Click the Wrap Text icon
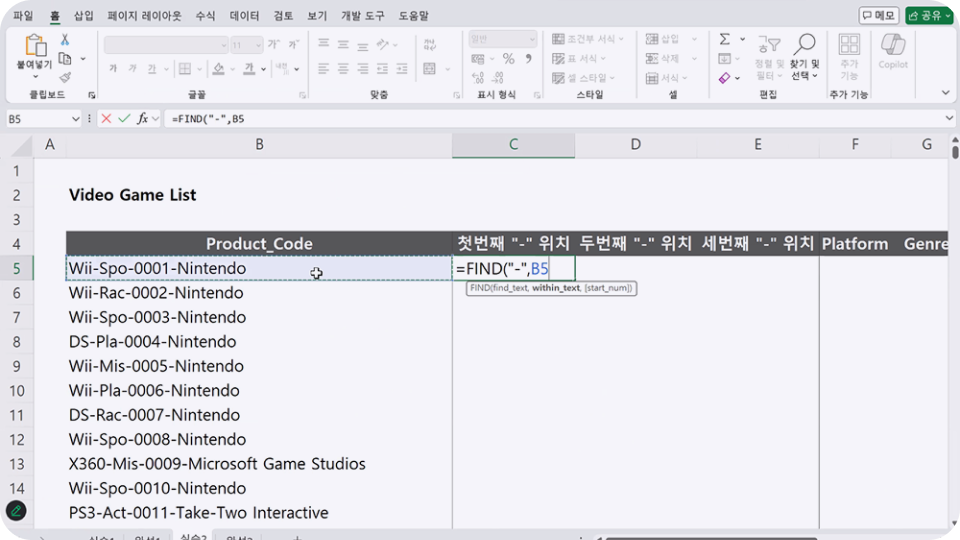 430,44
